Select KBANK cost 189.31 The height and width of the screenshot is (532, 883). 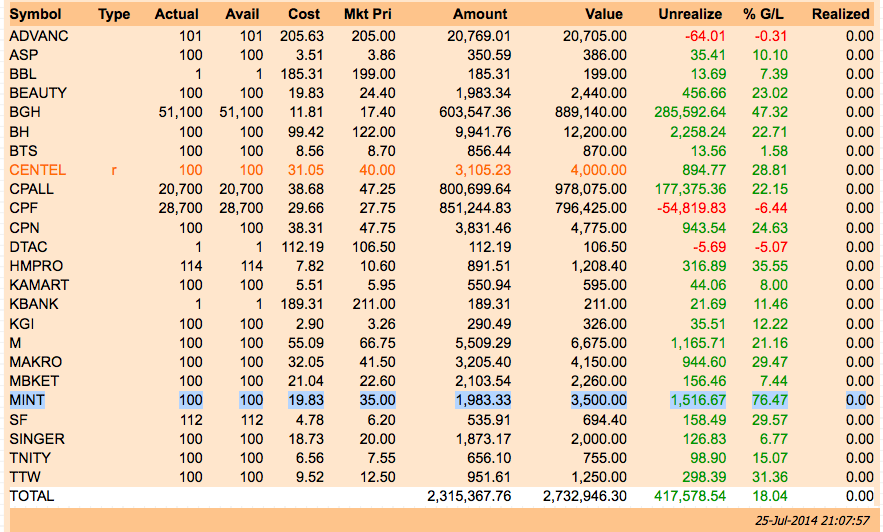302,305
